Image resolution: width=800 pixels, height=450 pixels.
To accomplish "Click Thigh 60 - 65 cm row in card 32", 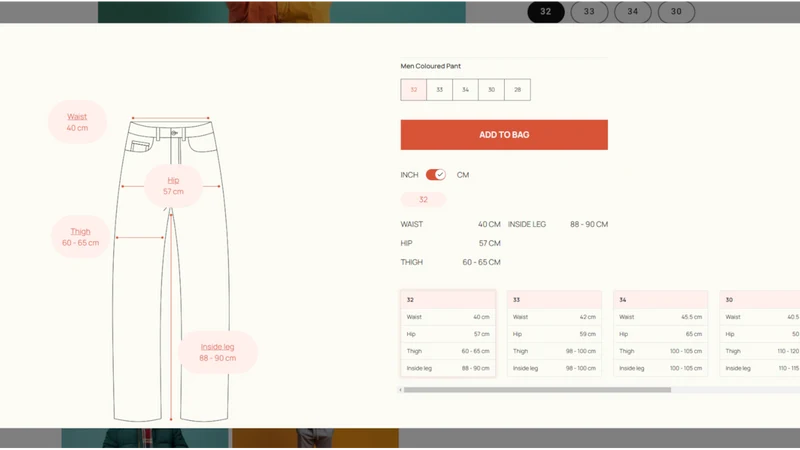I will tap(448, 351).
